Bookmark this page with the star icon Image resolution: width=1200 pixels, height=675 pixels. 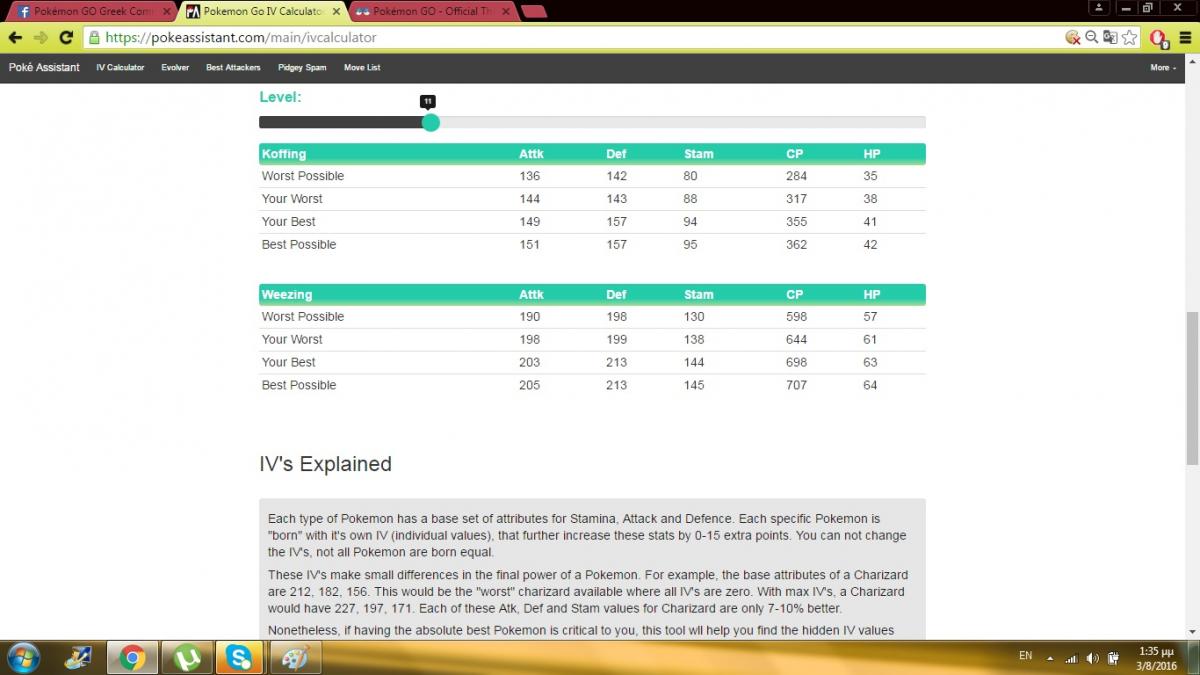pos(1129,37)
